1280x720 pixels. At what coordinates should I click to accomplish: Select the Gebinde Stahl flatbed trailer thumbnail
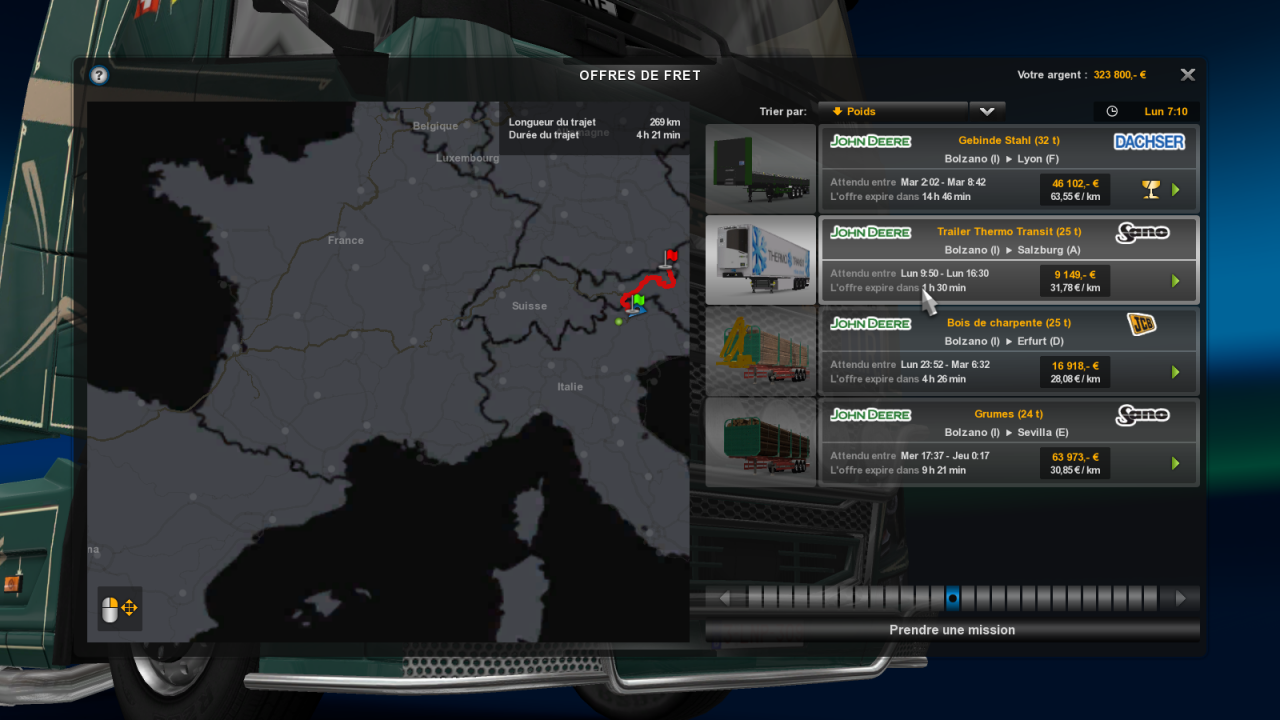[760, 168]
